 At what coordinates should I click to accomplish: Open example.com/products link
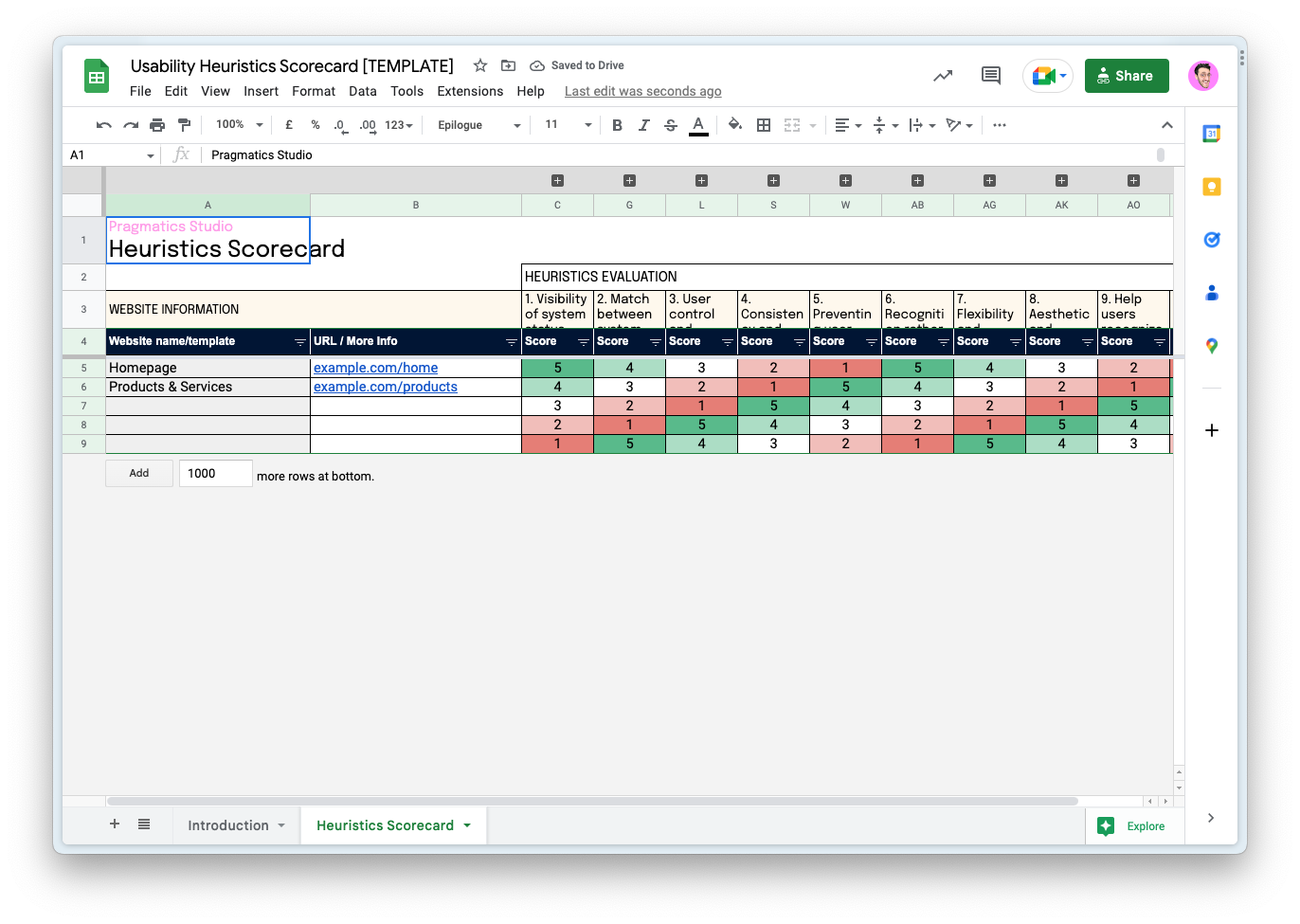385,387
